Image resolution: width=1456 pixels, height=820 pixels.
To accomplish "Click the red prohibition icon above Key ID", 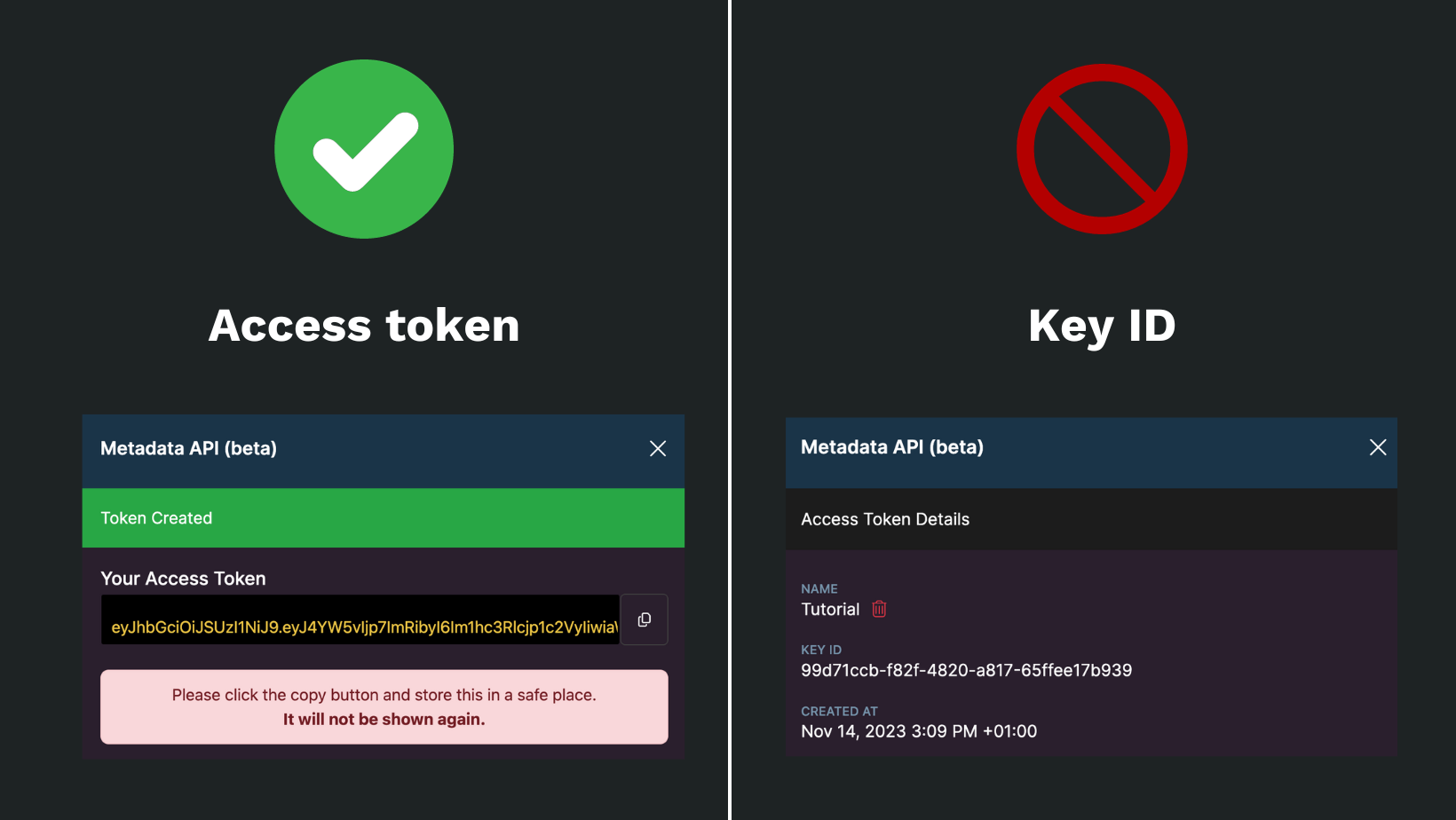I will point(1101,149).
